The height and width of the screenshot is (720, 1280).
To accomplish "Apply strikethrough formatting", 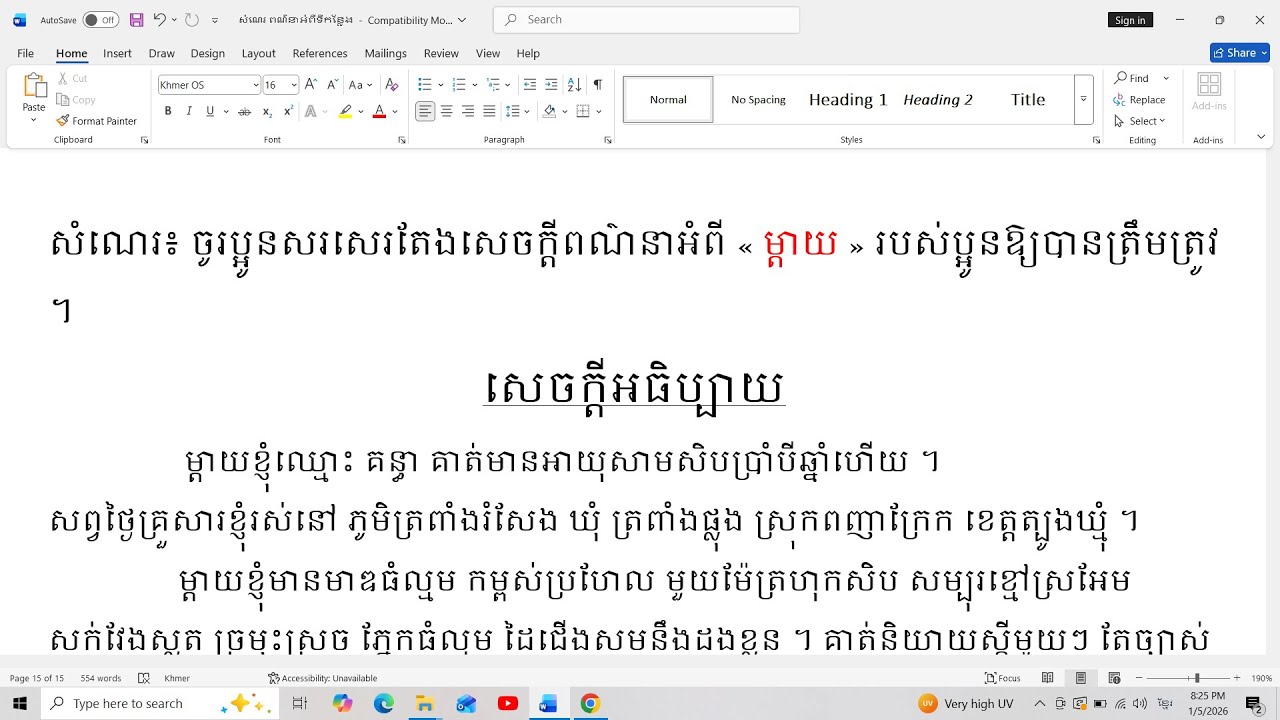I will (x=244, y=111).
